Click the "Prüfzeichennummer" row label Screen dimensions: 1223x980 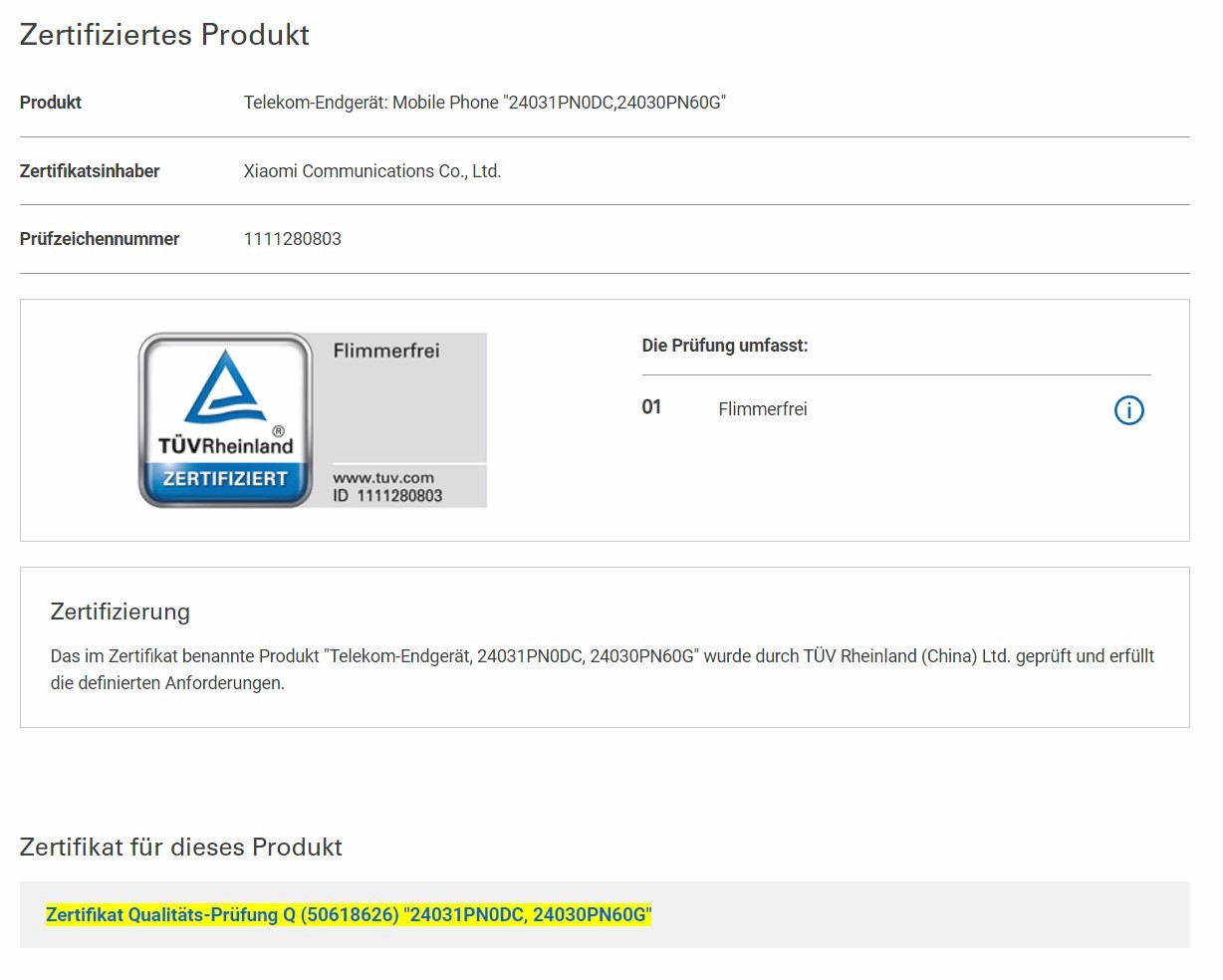(x=100, y=239)
